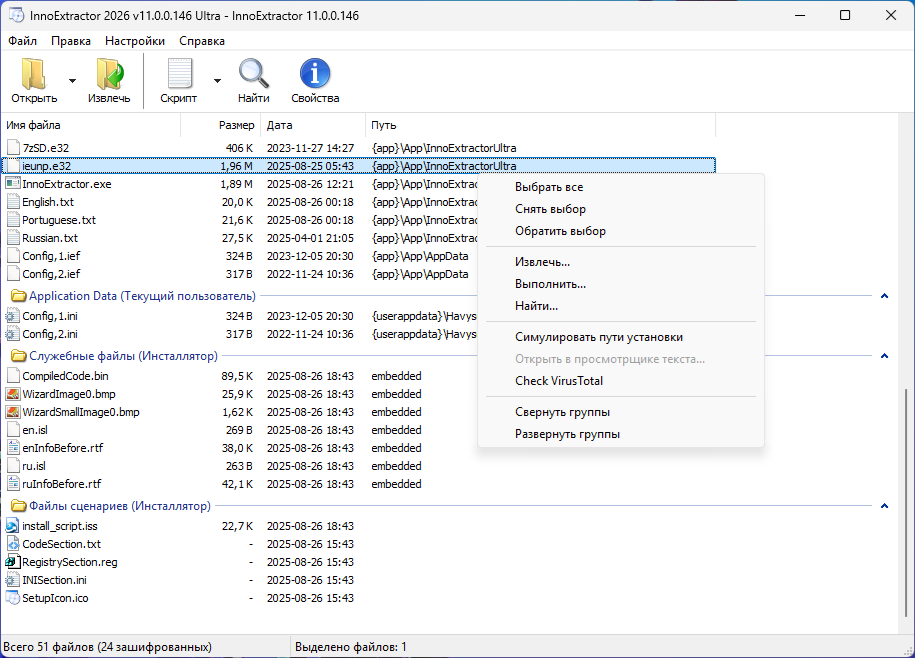
Task: Choose Извлечь... in context menu
Action: pyautogui.click(x=621, y=262)
